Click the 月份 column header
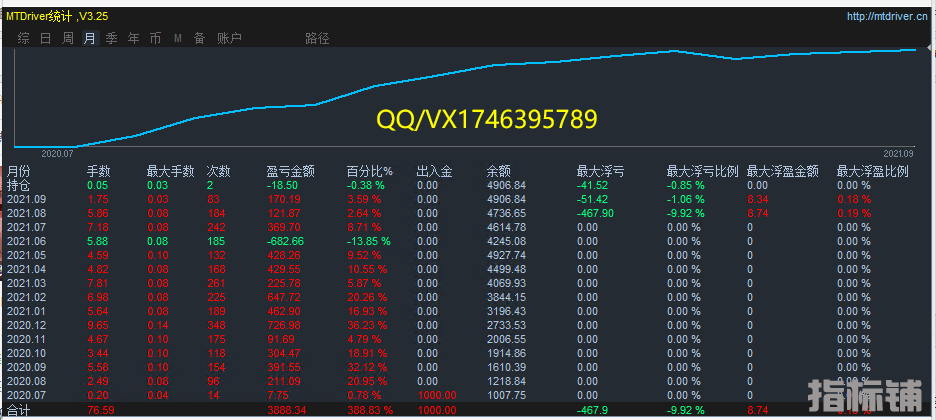936x420 pixels. pos(19,172)
